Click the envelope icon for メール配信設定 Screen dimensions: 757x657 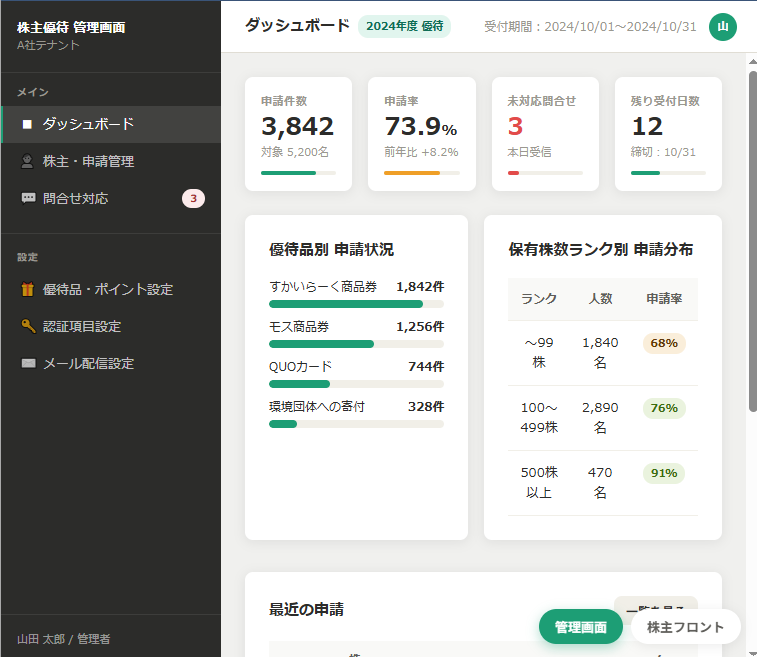click(28, 363)
